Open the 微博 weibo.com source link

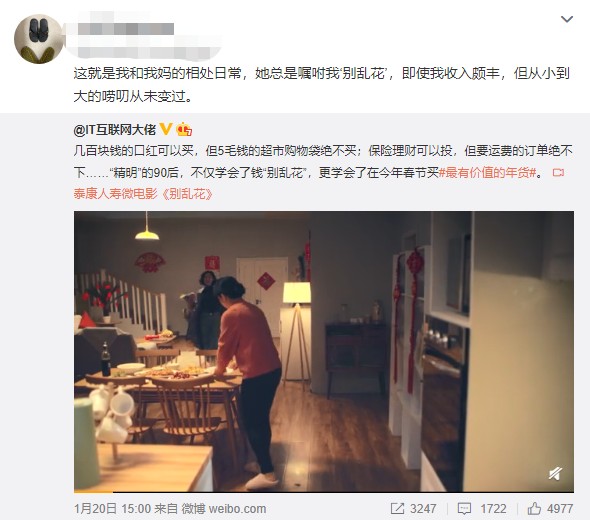[x=224, y=509]
